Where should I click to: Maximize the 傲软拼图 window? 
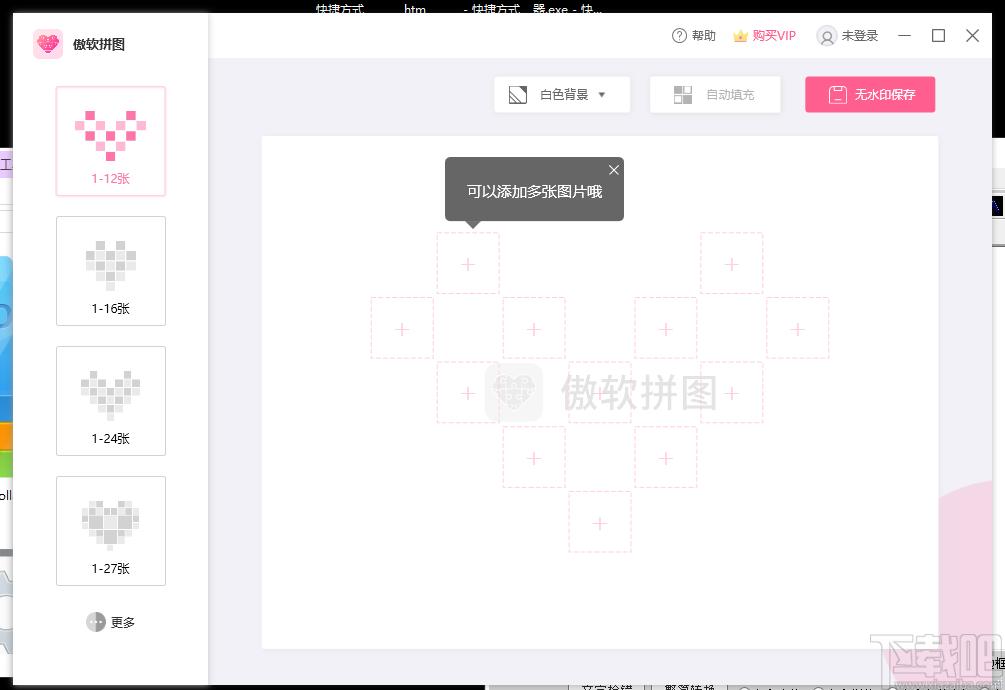938,36
